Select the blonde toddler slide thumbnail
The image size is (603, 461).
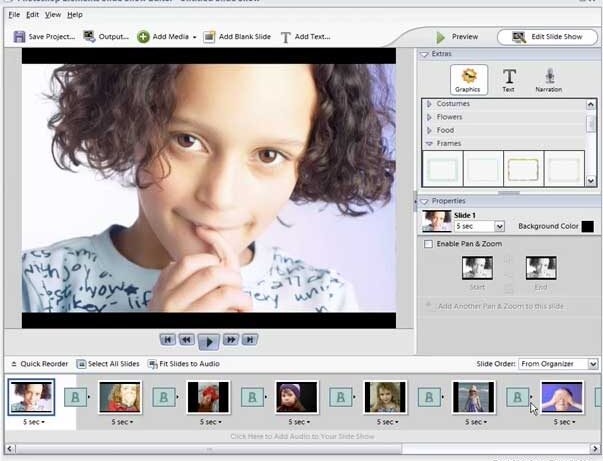click(x=385, y=397)
